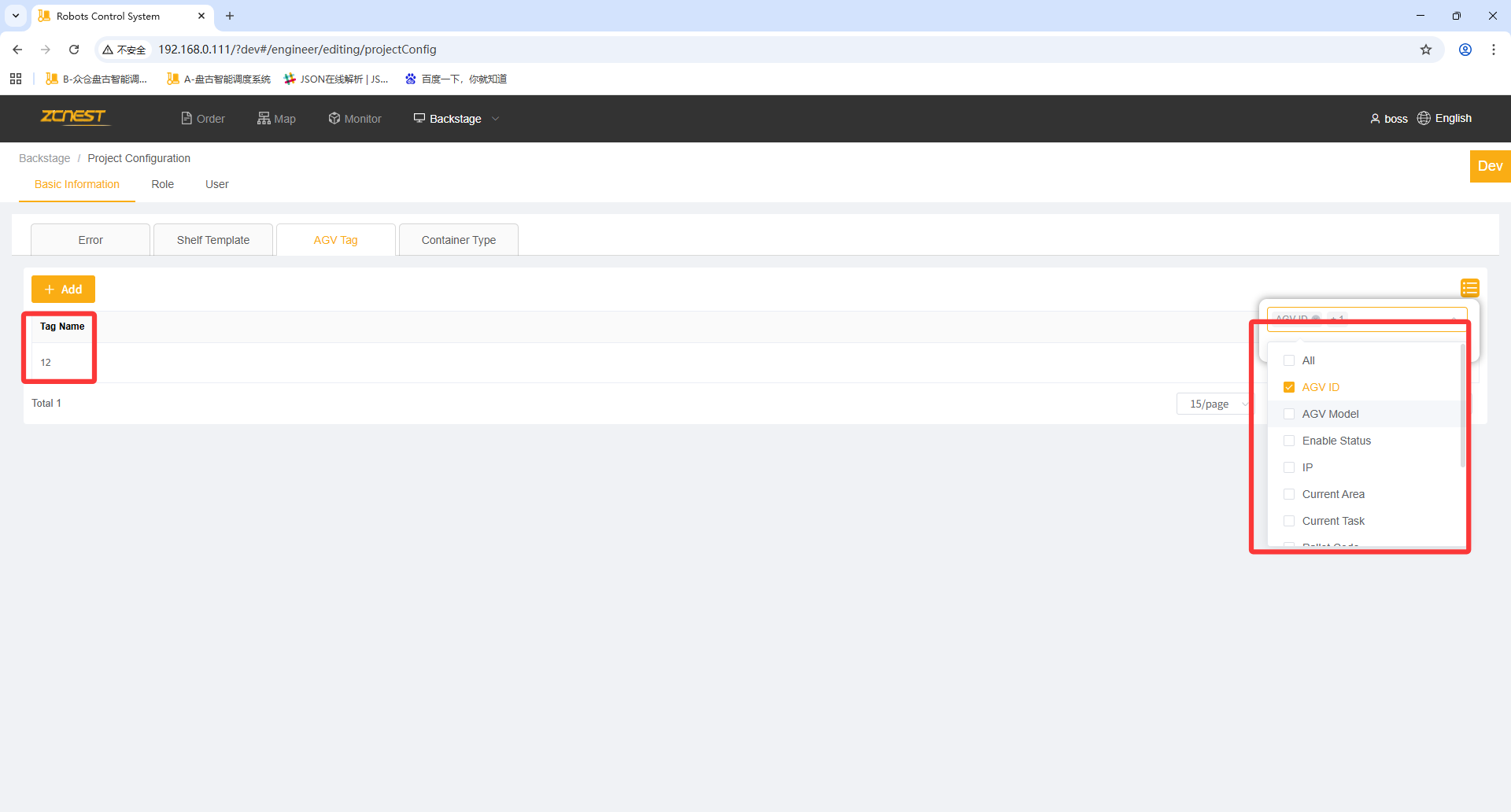Viewport: 1511px width, 812px height.
Task: Go to Backstage breadcrumb link
Action: coord(44,158)
